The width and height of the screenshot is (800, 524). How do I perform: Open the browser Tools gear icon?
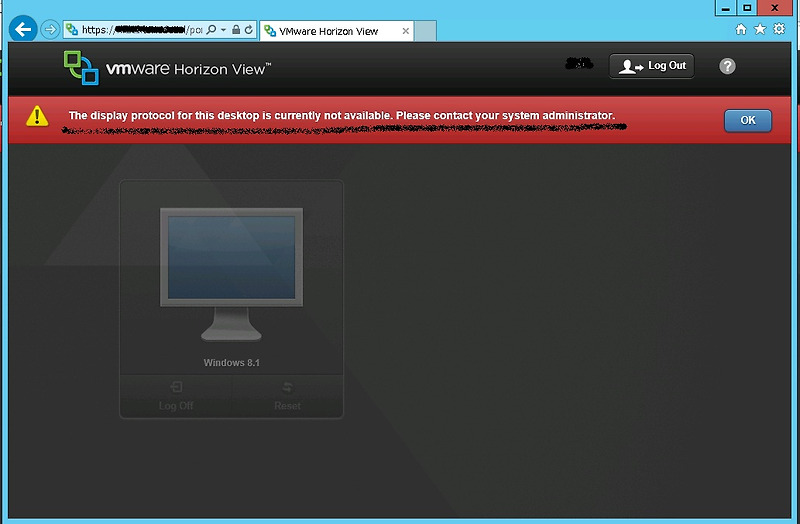point(779,29)
